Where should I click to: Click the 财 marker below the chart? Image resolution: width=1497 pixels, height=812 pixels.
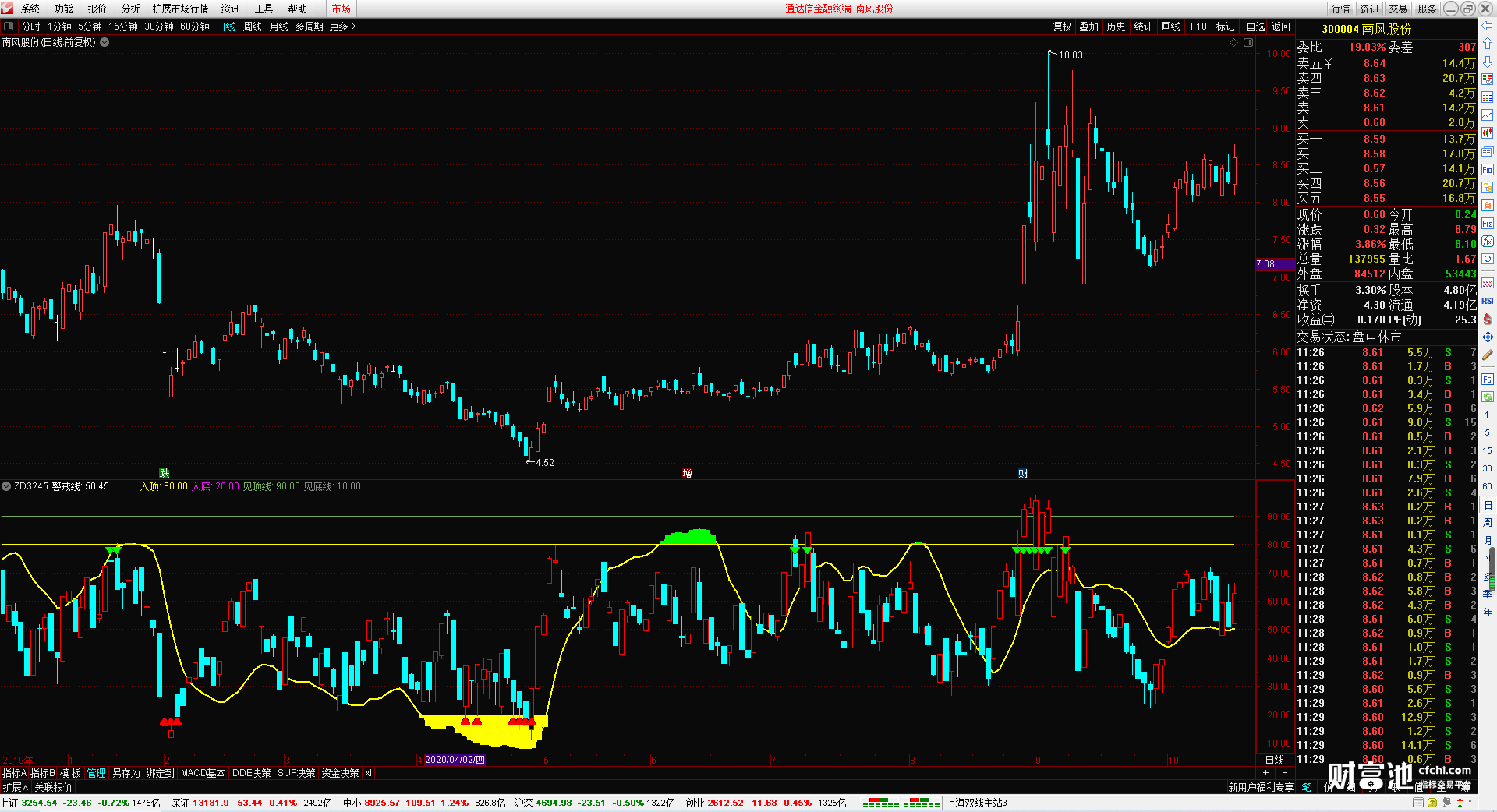(x=1023, y=473)
